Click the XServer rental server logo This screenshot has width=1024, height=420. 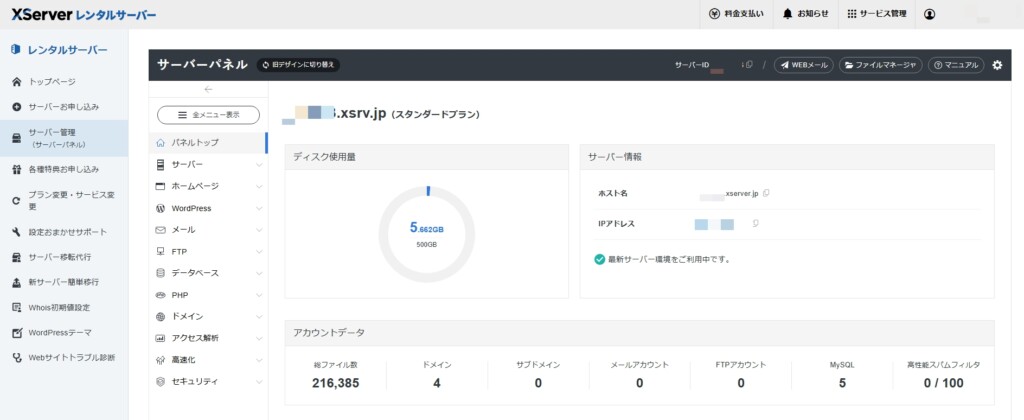84,14
